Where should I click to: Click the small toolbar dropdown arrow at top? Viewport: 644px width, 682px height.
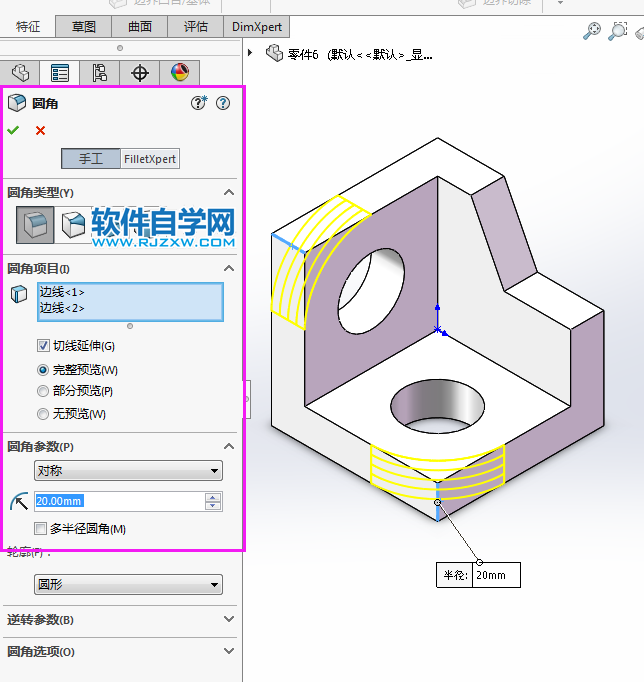[x=561, y=3]
